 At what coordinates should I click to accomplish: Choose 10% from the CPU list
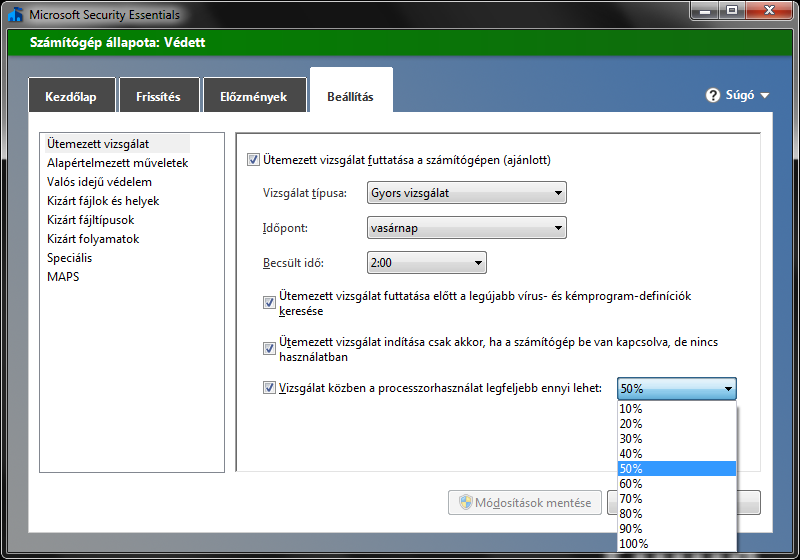pos(677,409)
